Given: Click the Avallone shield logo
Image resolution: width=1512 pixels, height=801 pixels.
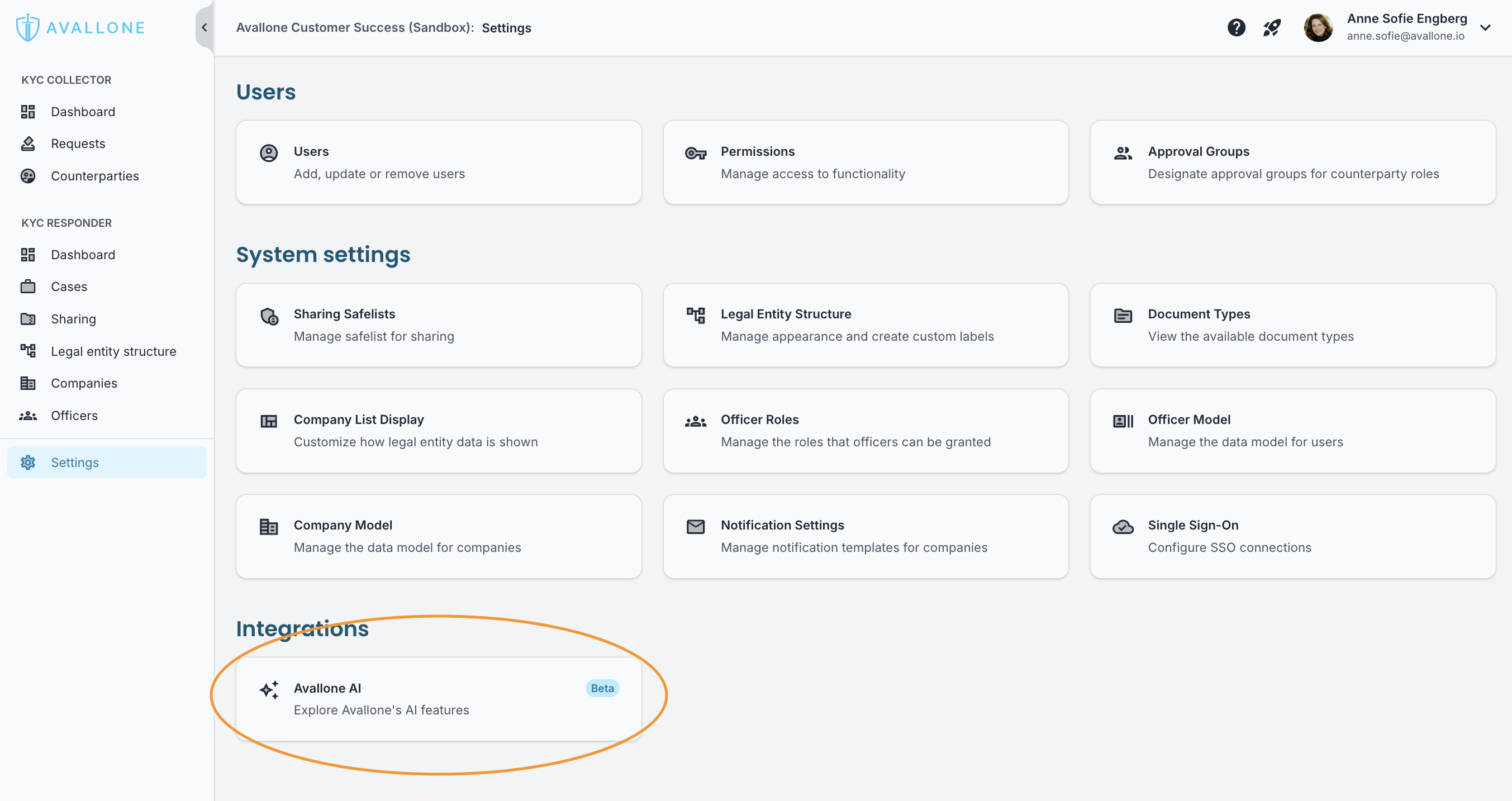Looking at the screenshot, I should tap(27, 27).
